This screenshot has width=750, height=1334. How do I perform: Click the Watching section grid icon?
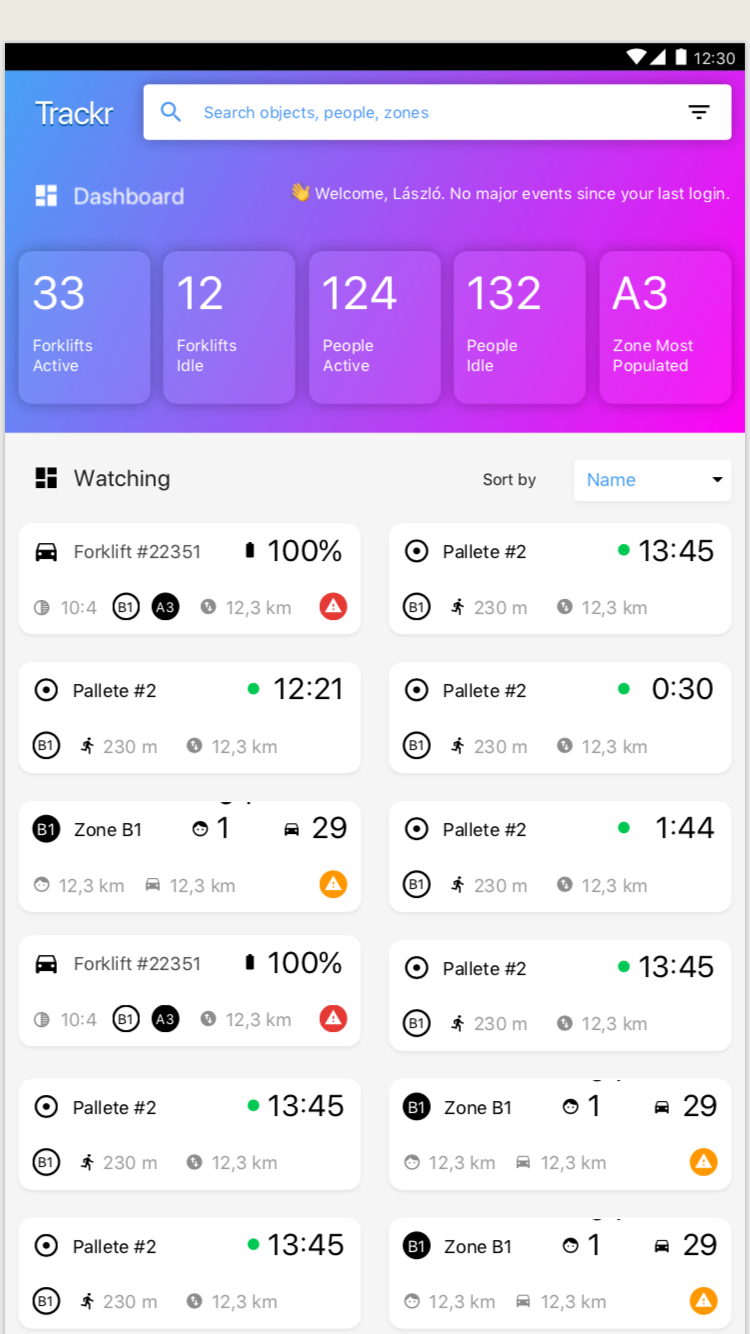click(x=46, y=478)
